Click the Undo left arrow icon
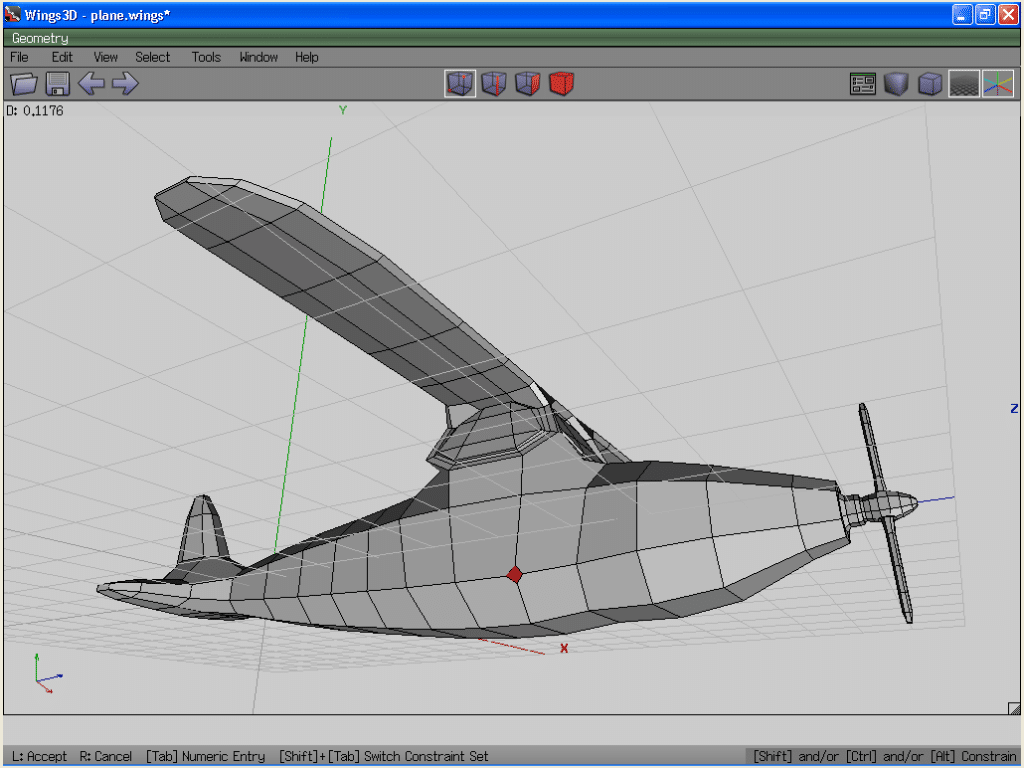 pos(91,84)
